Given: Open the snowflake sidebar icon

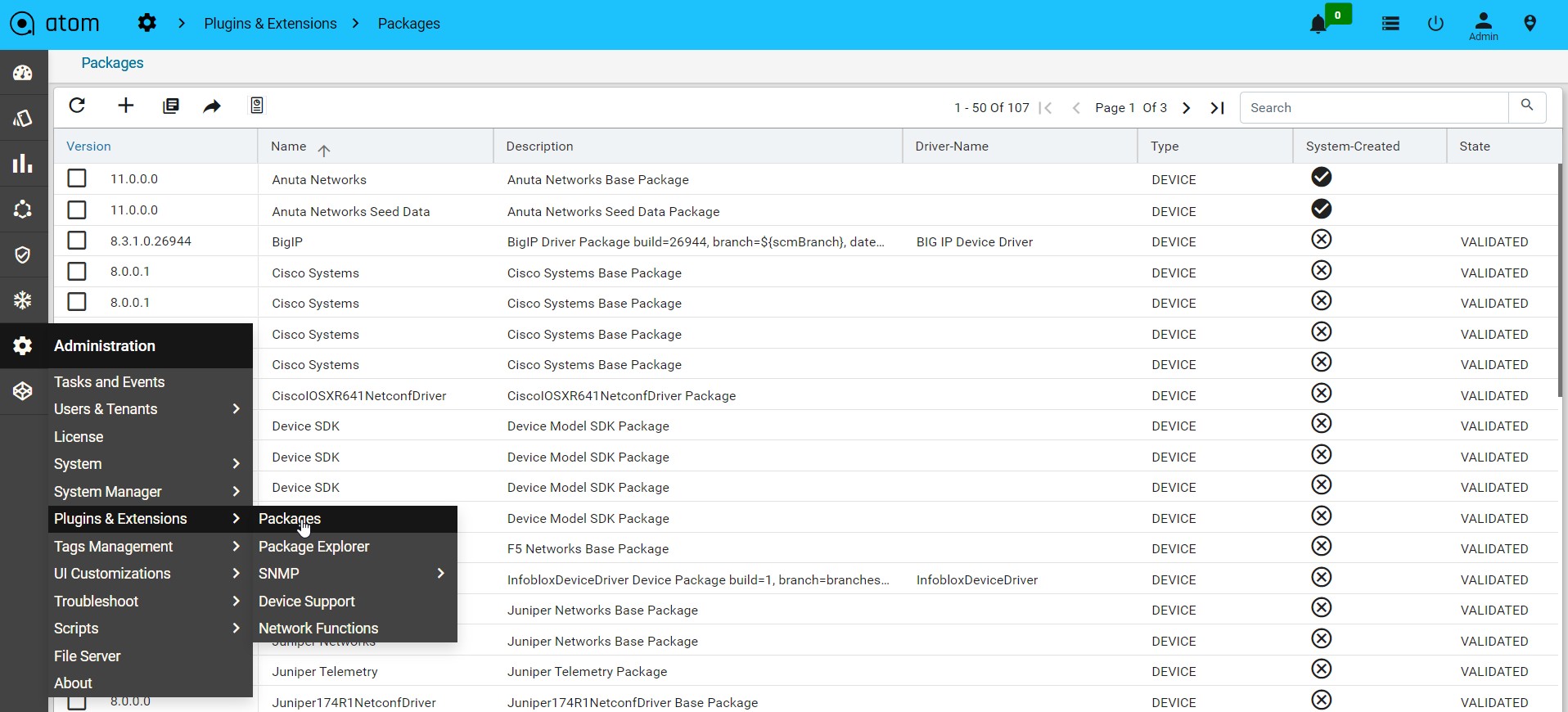Looking at the screenshot, I should [x=23, y=300].
